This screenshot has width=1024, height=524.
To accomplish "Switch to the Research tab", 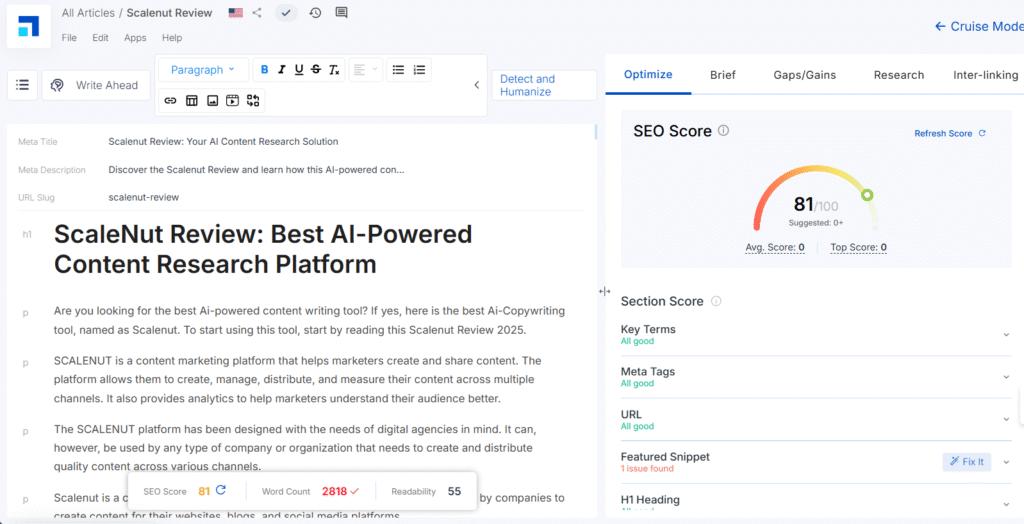I will 899,74.
